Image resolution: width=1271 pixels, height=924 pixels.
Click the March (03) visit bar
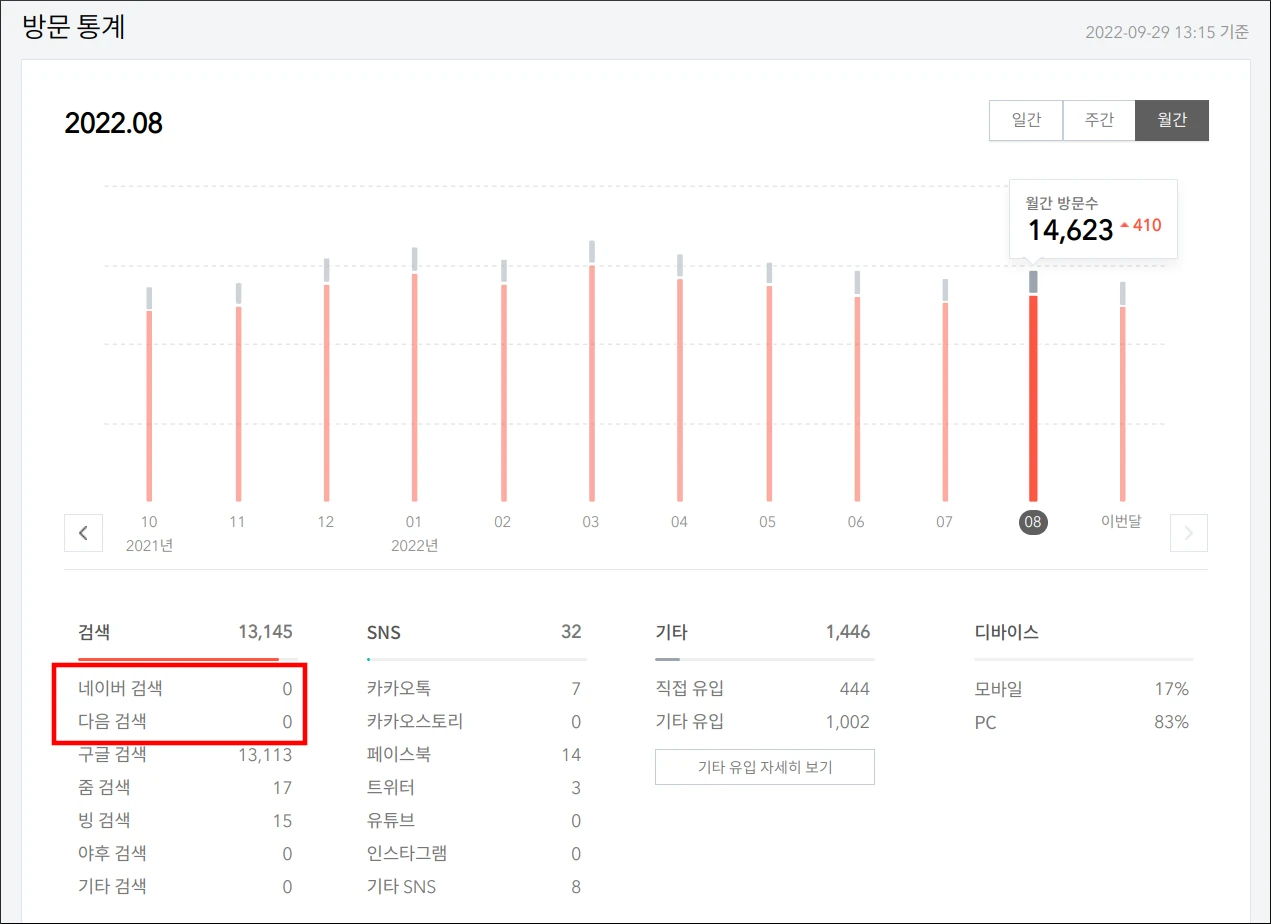pyautogui.click(x=590, y=380)
